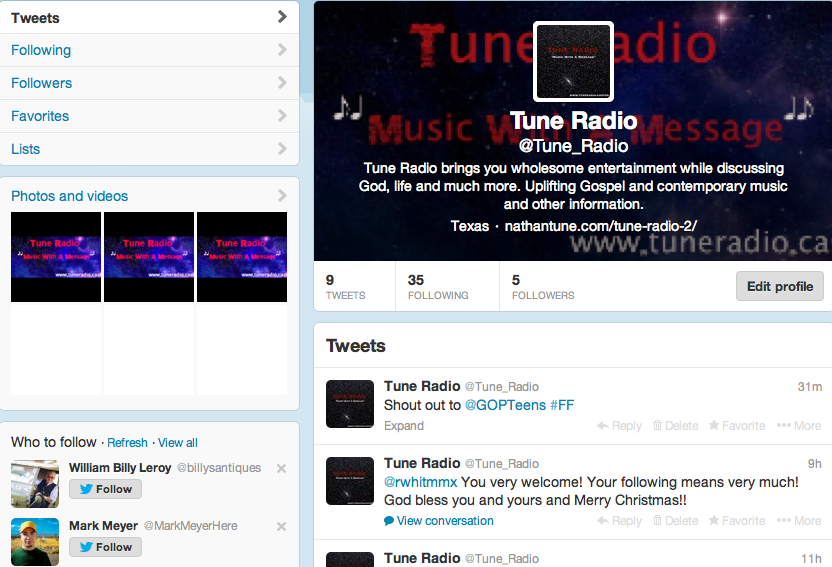Follow William Billy Leroy
Viewport: 832px width, 567px height.
coord(106,489)
